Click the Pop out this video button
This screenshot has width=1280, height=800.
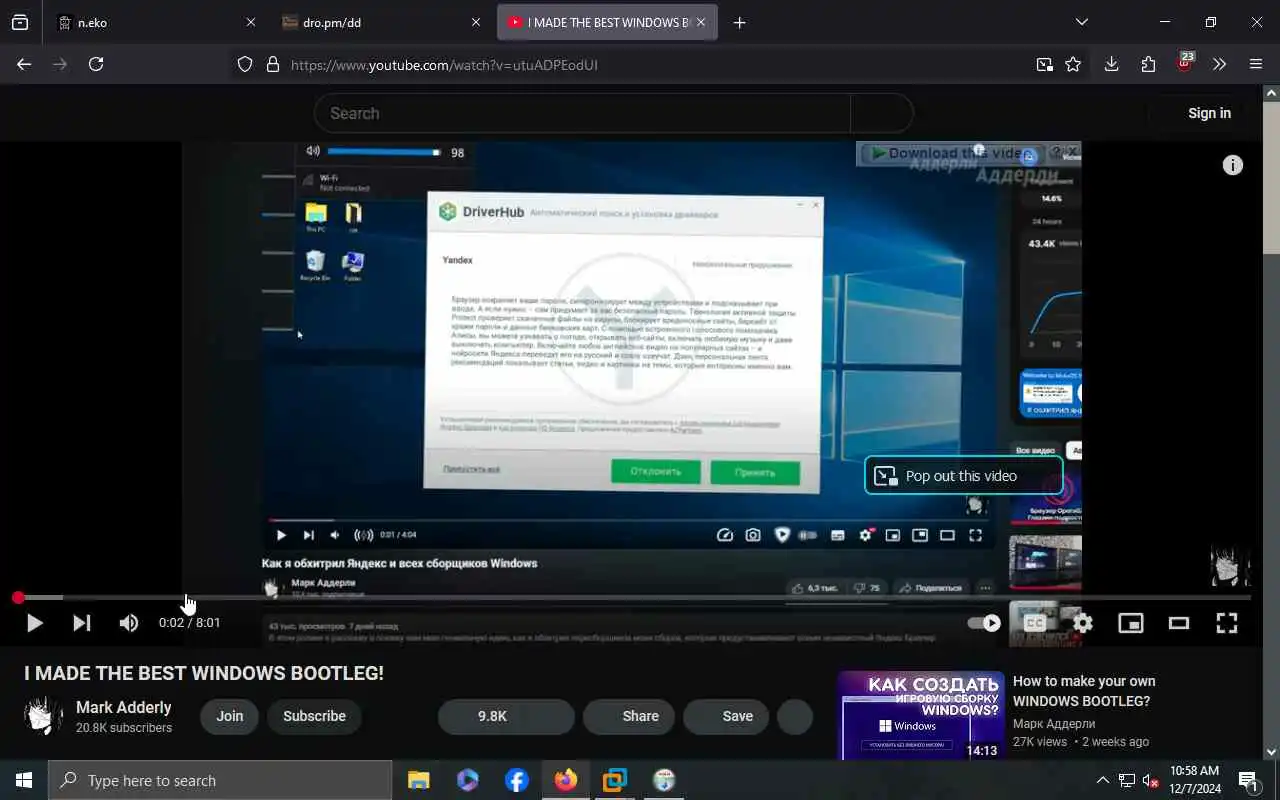pos(963,476)
